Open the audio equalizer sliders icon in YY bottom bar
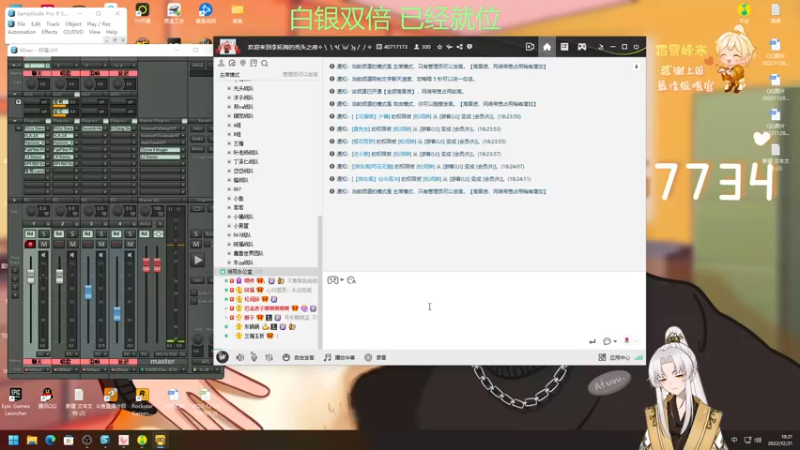 tap(269, 358)
